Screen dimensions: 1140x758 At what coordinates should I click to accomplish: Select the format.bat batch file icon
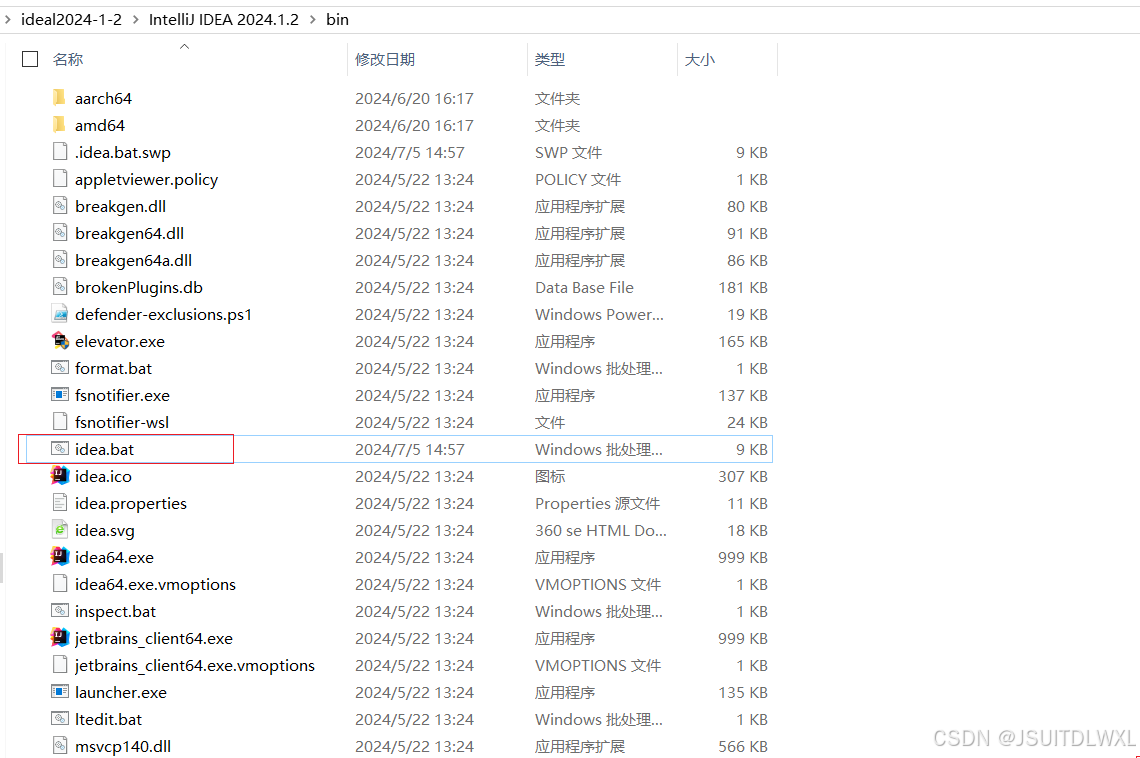[60, 367]
